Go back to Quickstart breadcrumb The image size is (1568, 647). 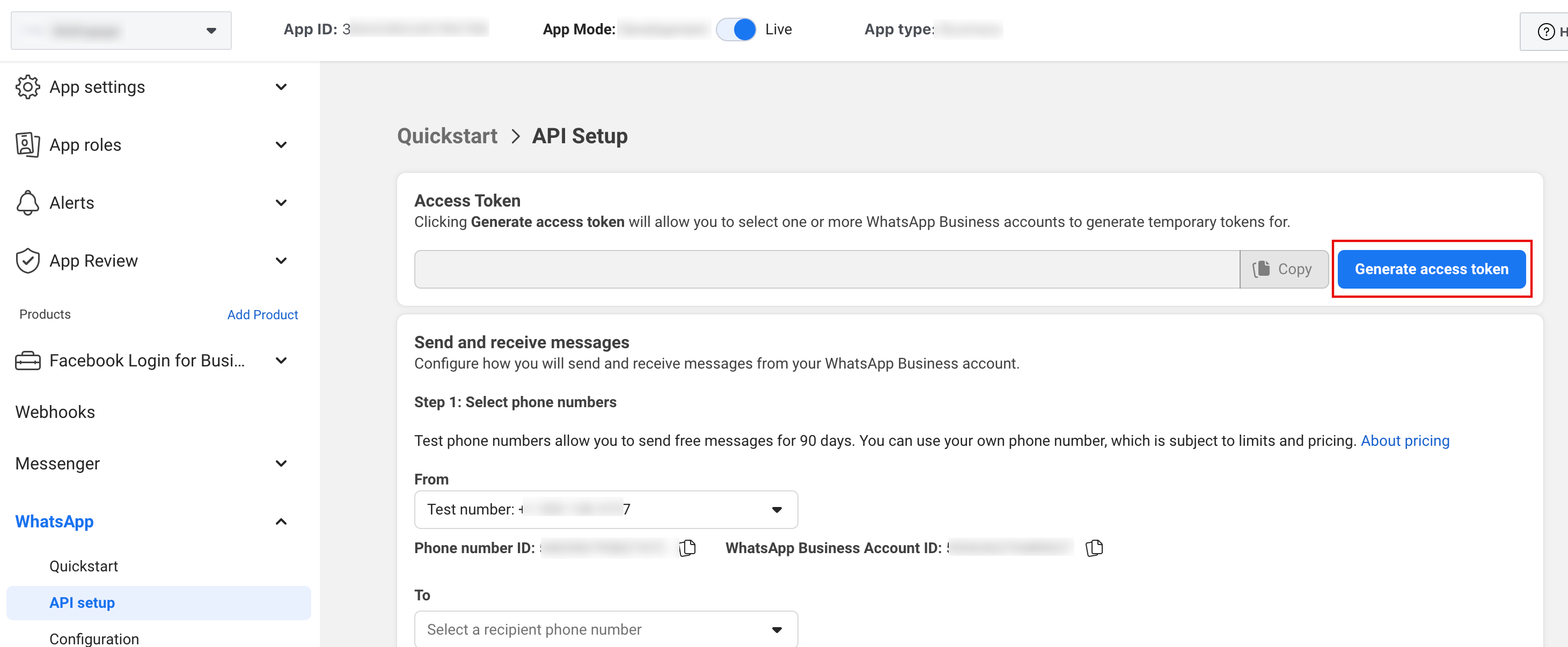(447, 136)
